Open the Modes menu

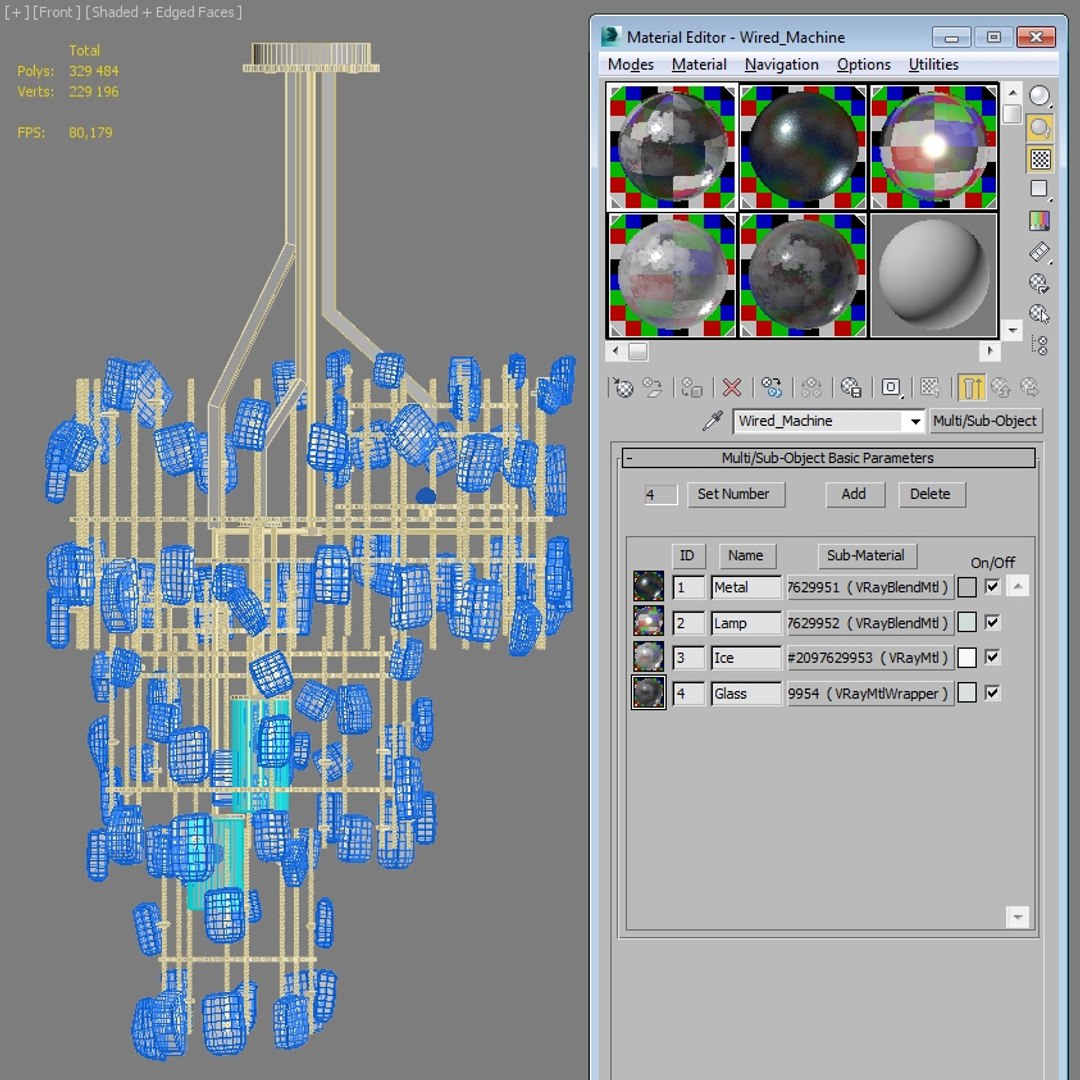630,64
